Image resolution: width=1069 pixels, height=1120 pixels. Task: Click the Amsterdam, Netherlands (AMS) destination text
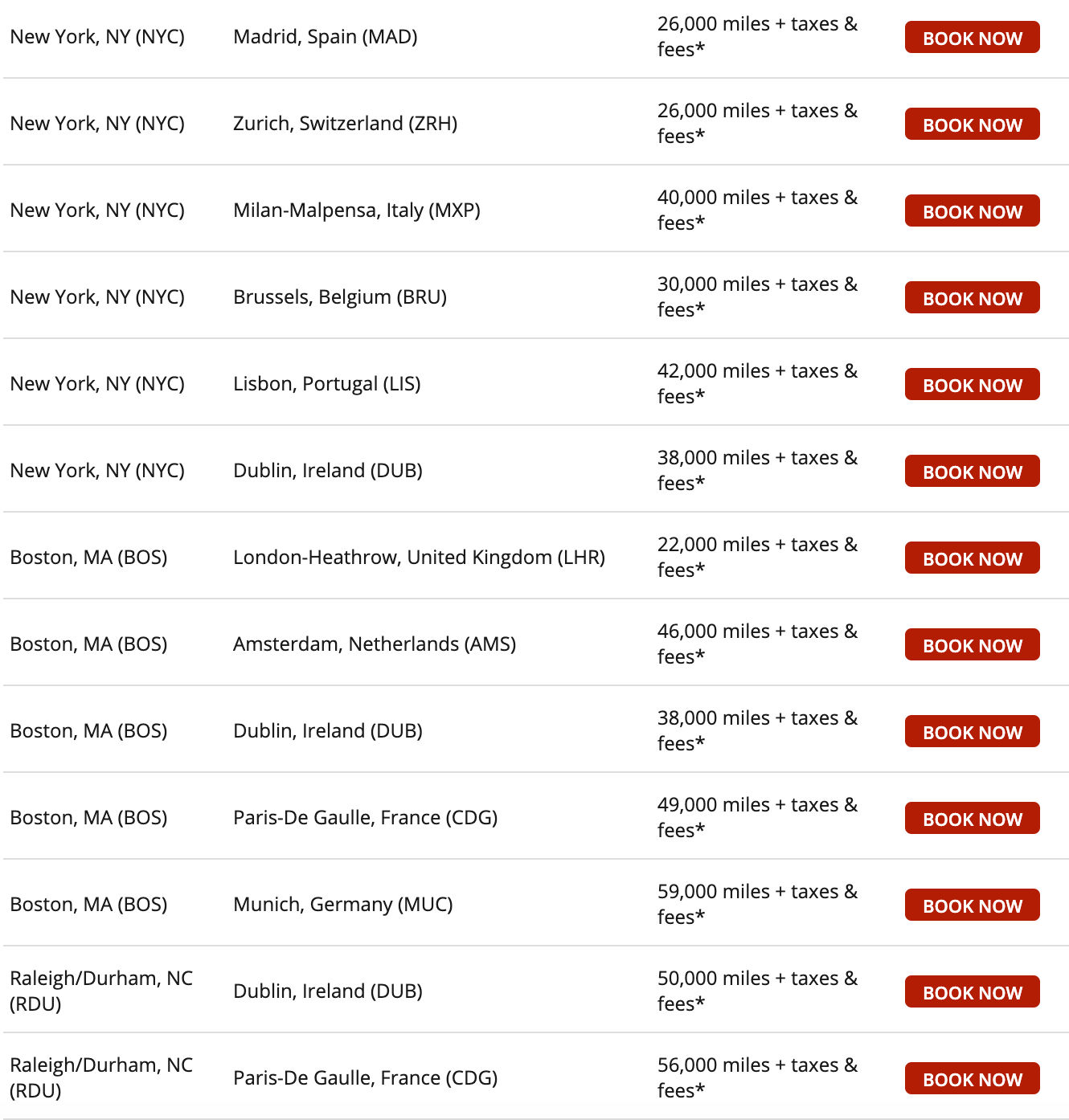click(x=374, y=644)
